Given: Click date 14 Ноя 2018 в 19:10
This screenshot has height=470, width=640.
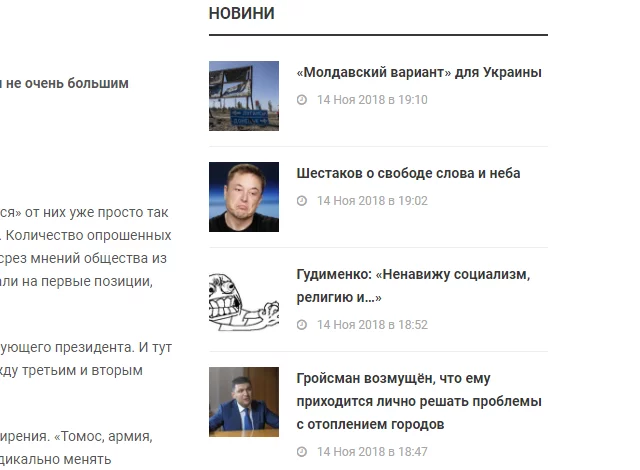Looking at the screenshot, I should pos(372,100).
